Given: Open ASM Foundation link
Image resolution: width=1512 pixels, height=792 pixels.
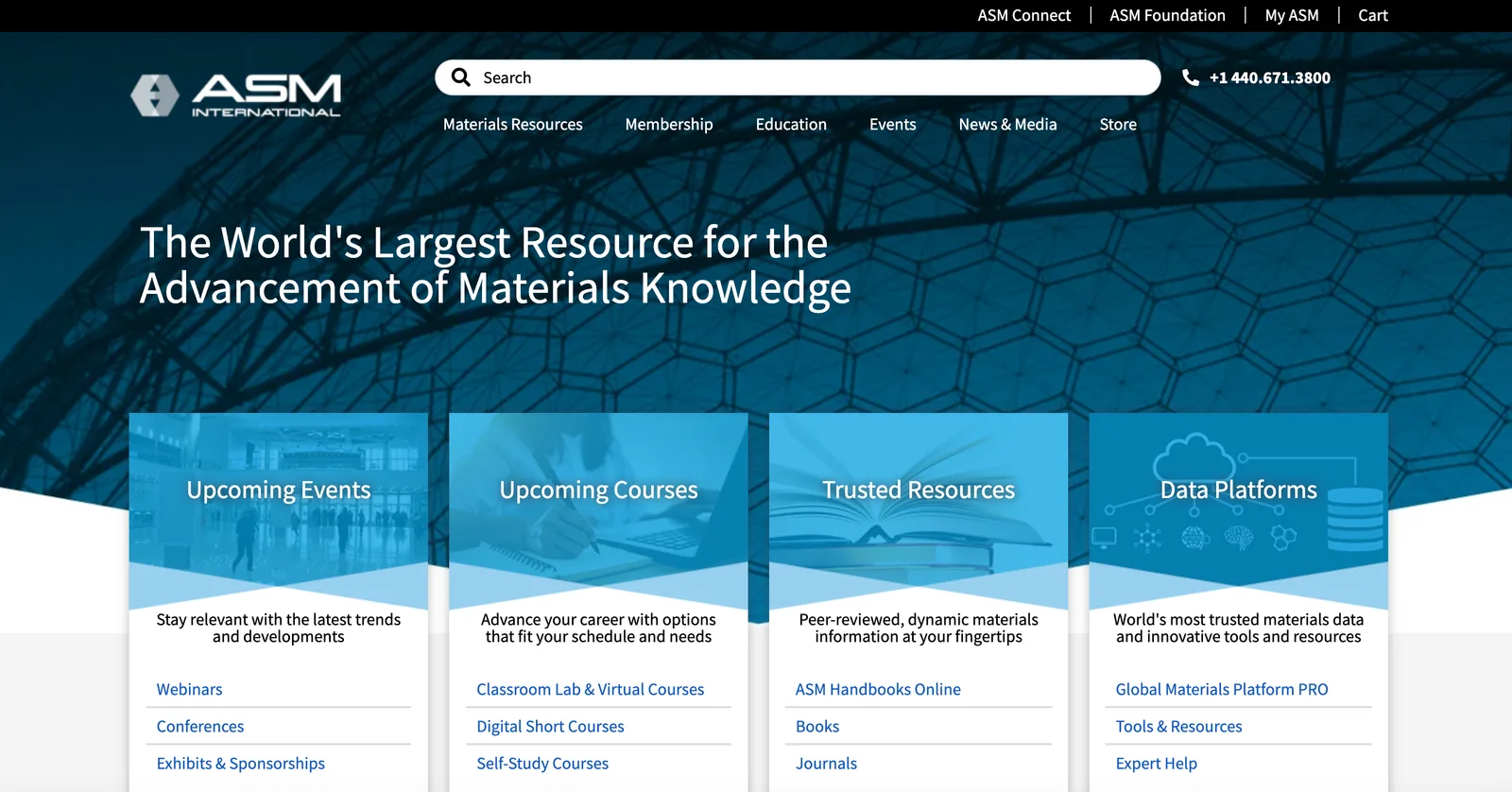Looking at the screenshot, I should (1167, 15).
